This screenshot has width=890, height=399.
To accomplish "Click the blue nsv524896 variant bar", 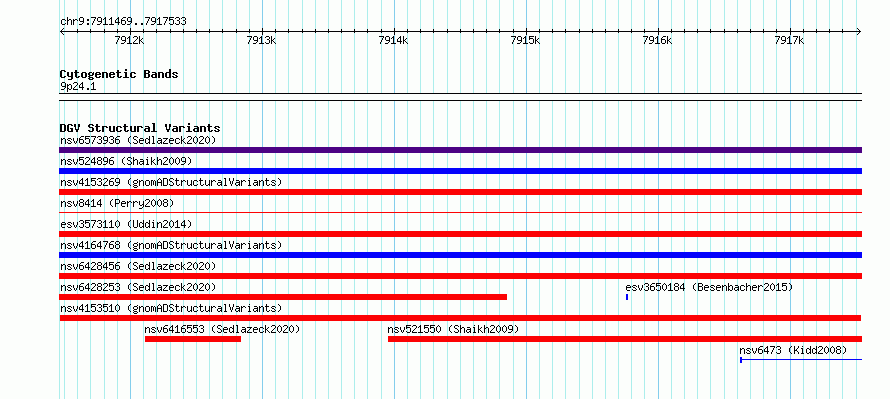I will tap(460, 171).
